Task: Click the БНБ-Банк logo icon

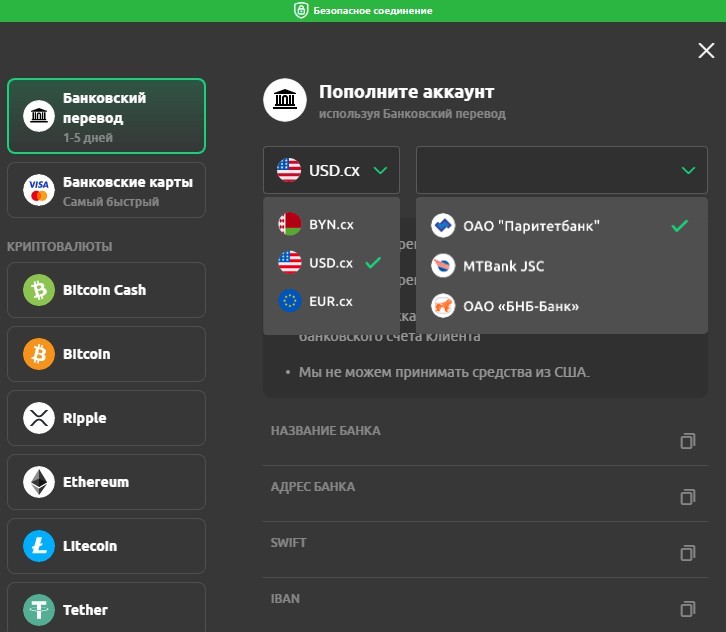Action: pos(443,306)
